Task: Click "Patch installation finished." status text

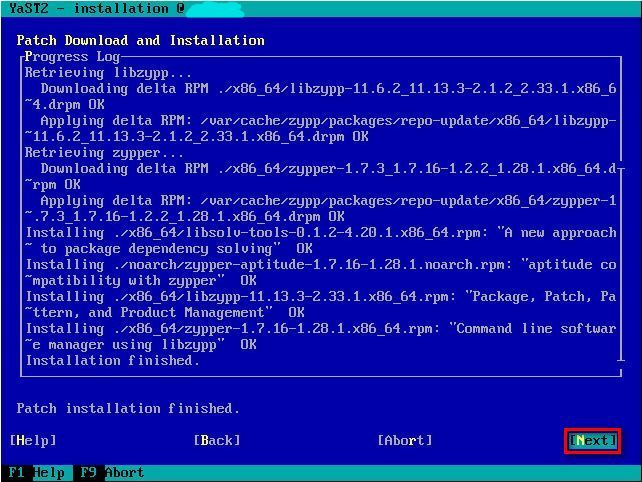Action: click(x=128, y=409)
